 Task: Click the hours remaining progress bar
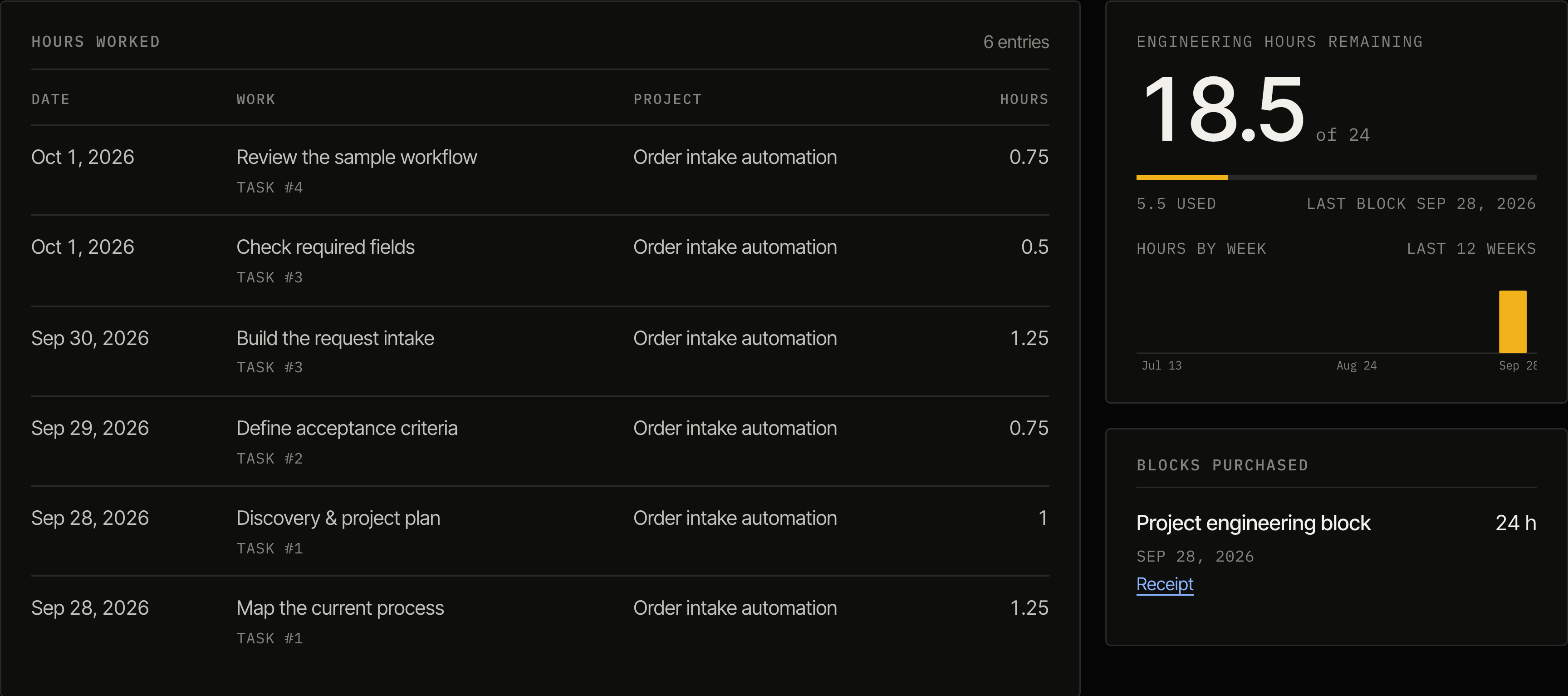click(x=1336, y=177)
